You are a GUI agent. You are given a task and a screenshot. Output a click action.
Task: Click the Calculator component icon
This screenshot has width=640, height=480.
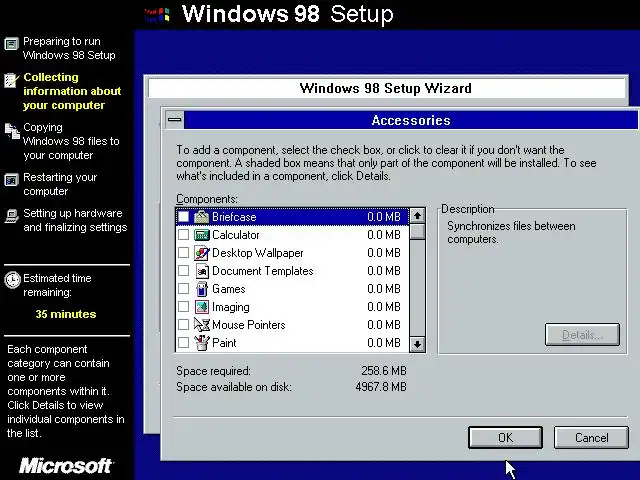[x=201, y=235]
